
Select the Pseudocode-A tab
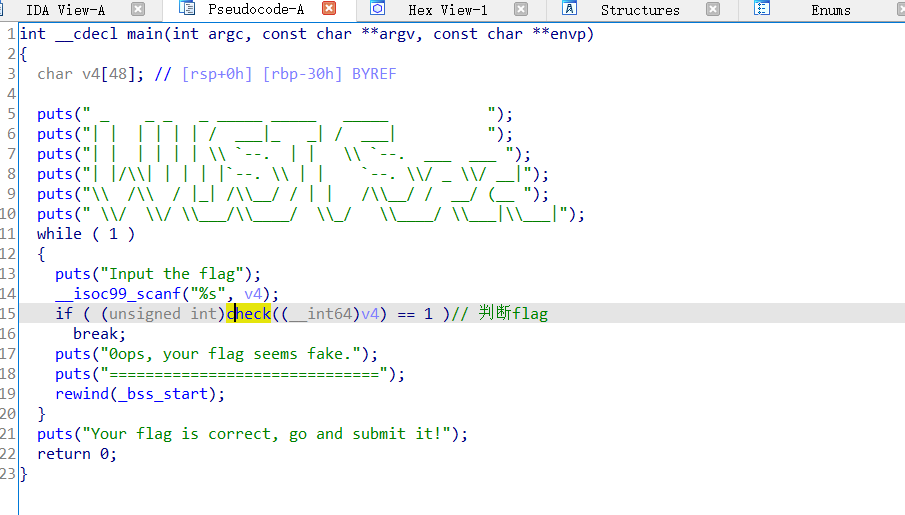256,9
